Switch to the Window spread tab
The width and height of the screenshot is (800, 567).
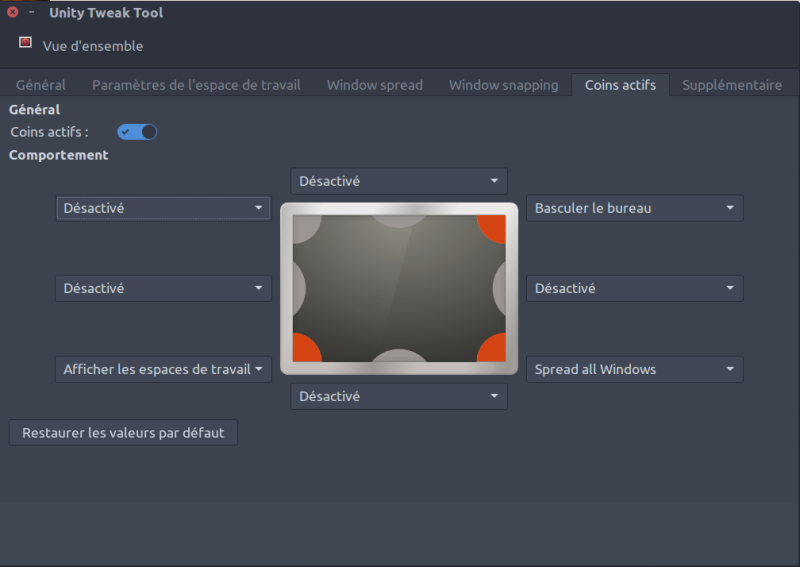click(x=375, y=85)
